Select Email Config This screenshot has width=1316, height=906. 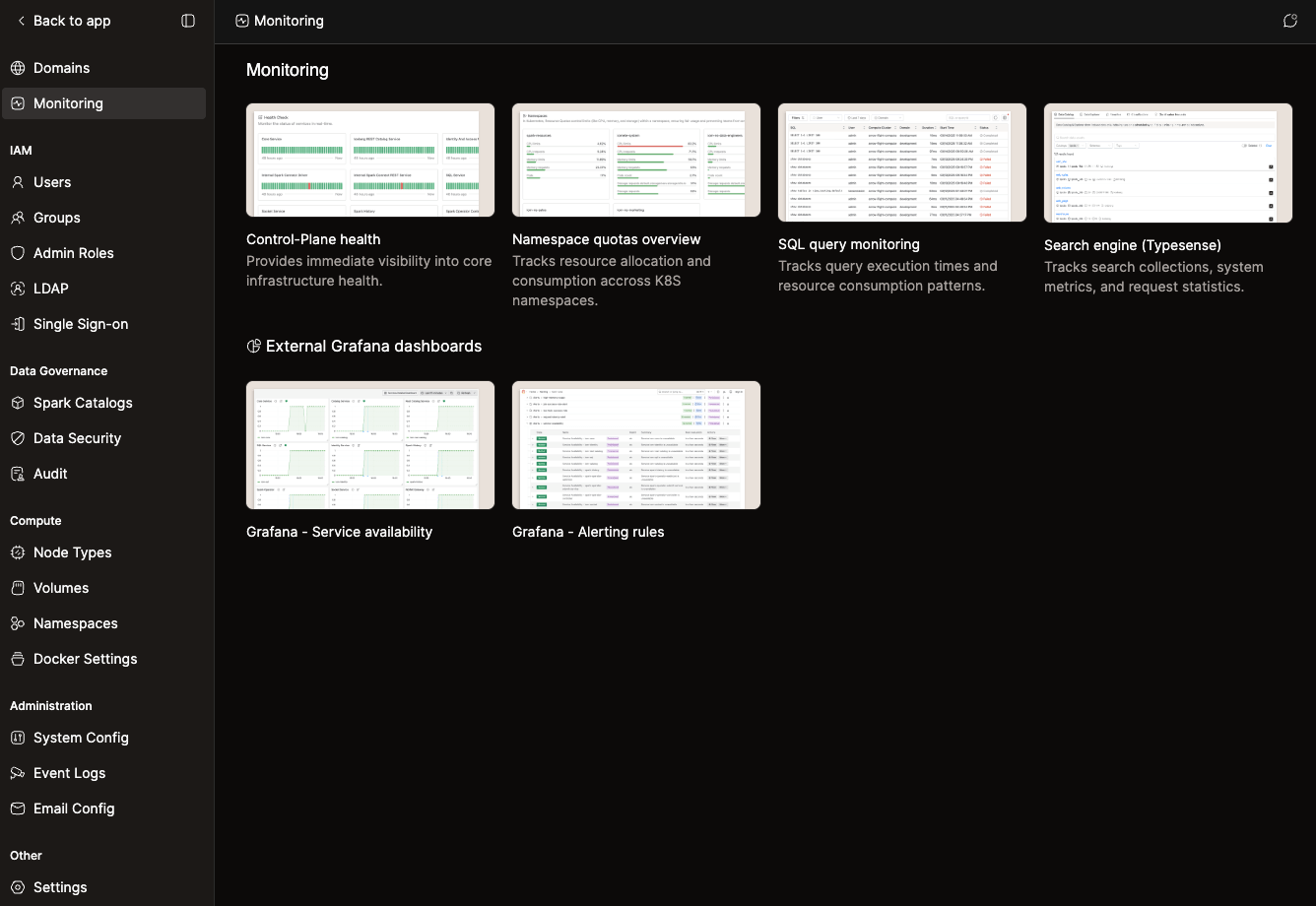click(x=103, y=809)
